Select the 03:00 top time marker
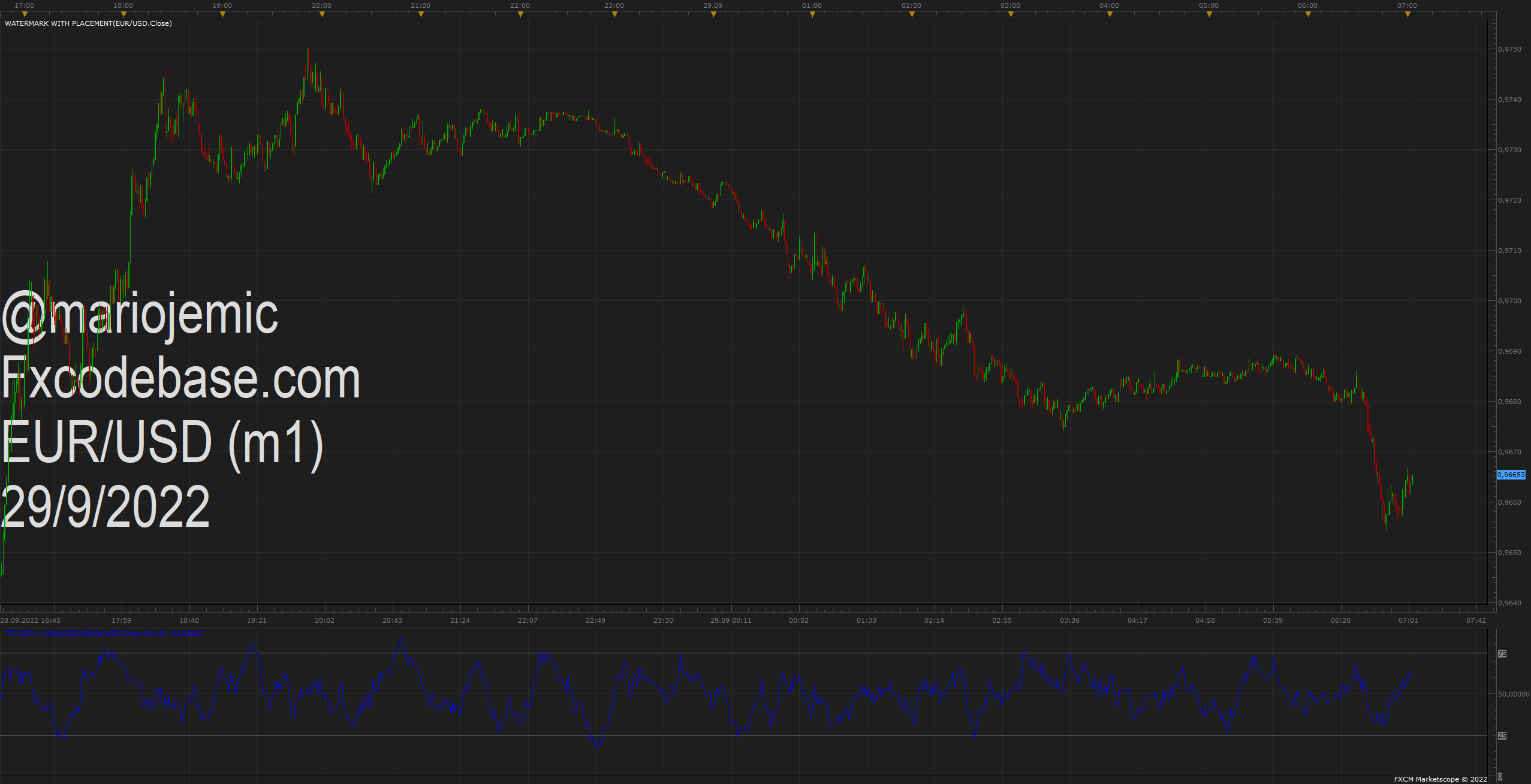The height and width of the screenshot is (784, 1531). click(x=1011, y=14)
